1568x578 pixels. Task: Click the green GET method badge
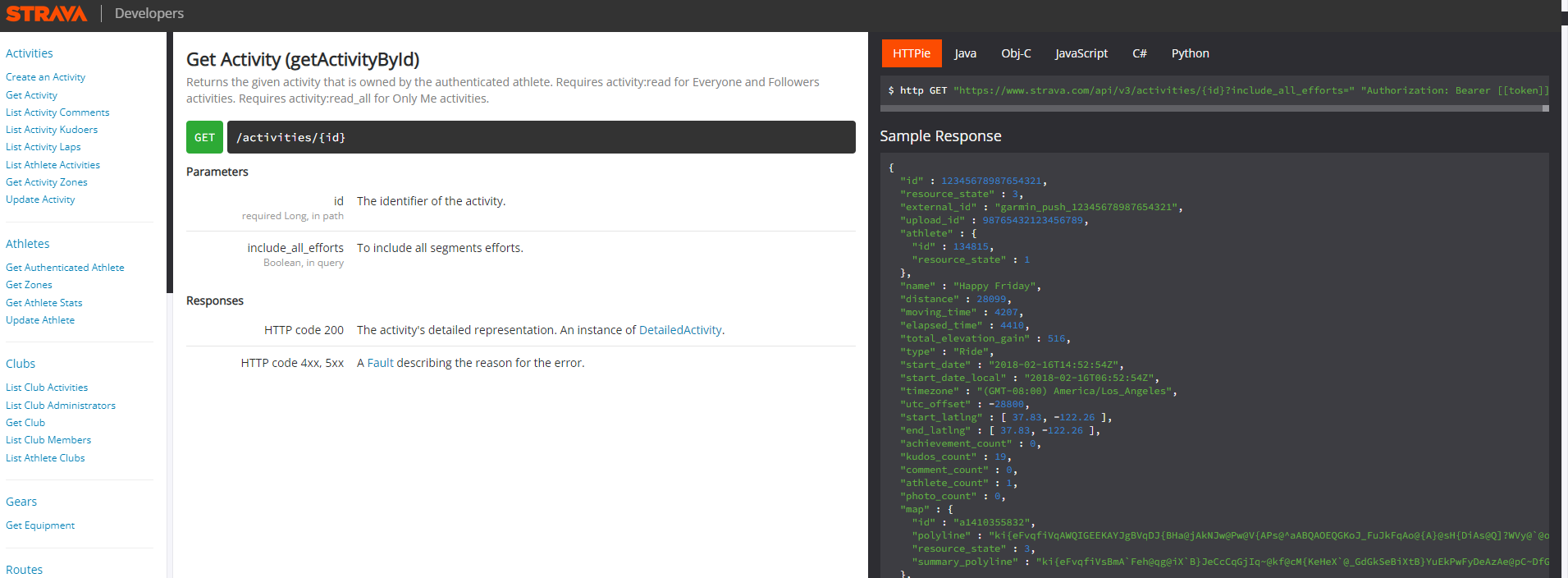tap(204, 137)
